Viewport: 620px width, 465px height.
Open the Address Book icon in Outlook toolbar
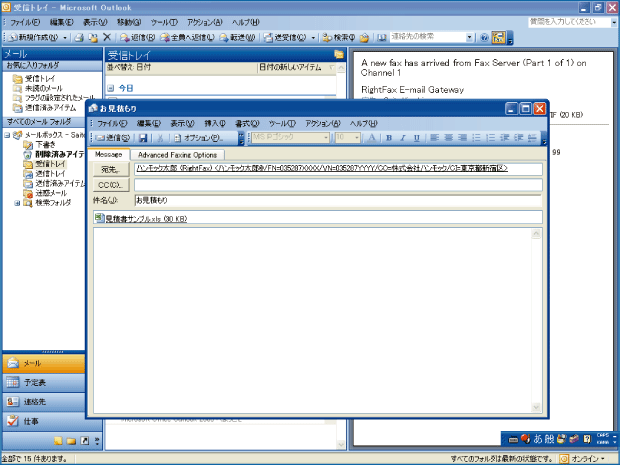coord(381,38)
